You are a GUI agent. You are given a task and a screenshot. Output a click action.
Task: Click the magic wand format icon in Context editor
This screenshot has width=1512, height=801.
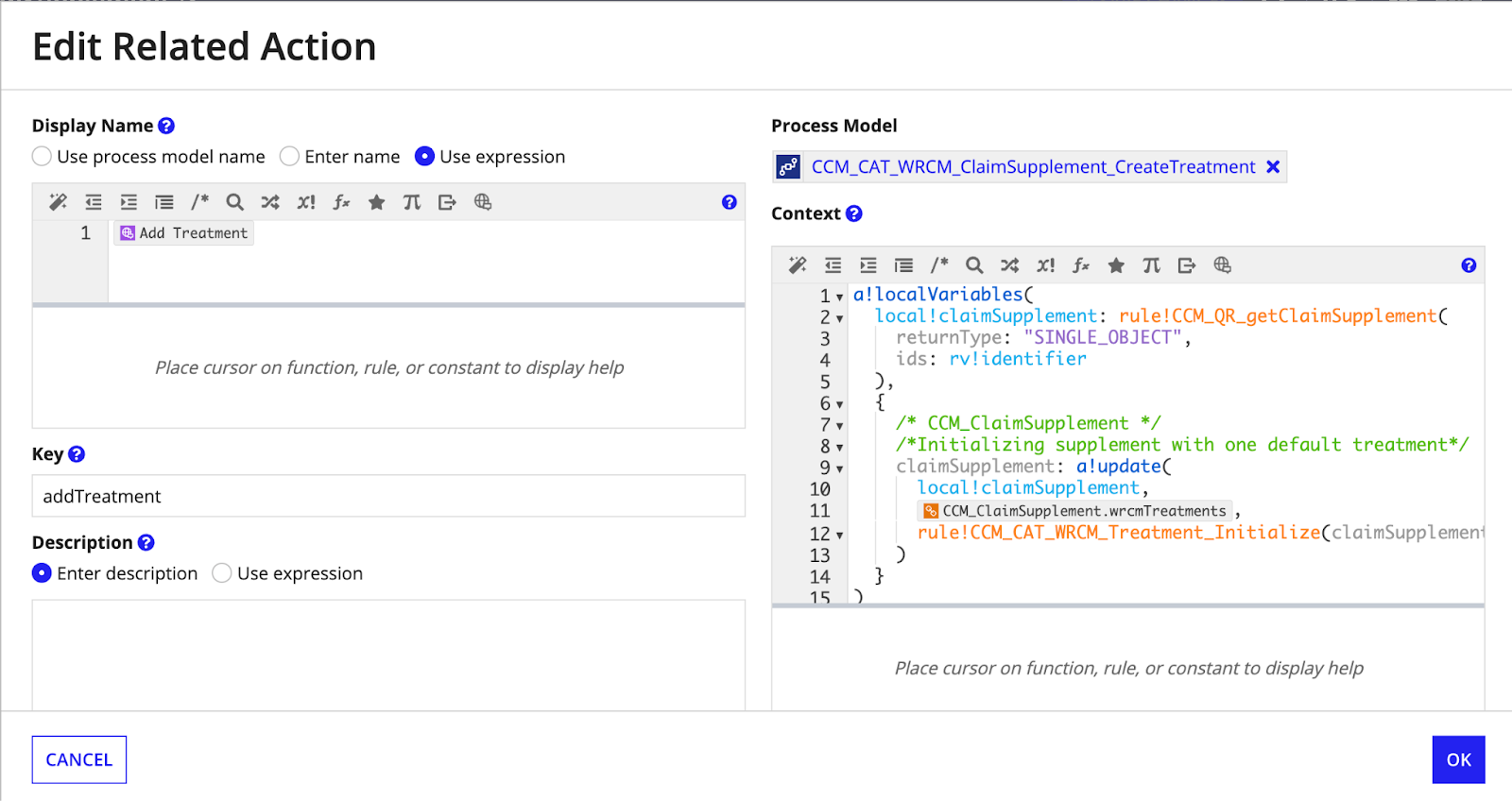(798, 265)
